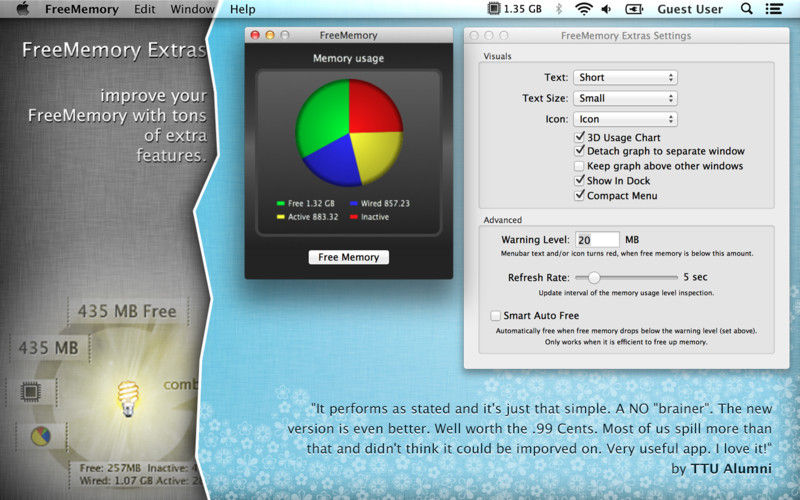Click the battery charging icon
This screenshot has width=800, height=500.
(634, 9)
